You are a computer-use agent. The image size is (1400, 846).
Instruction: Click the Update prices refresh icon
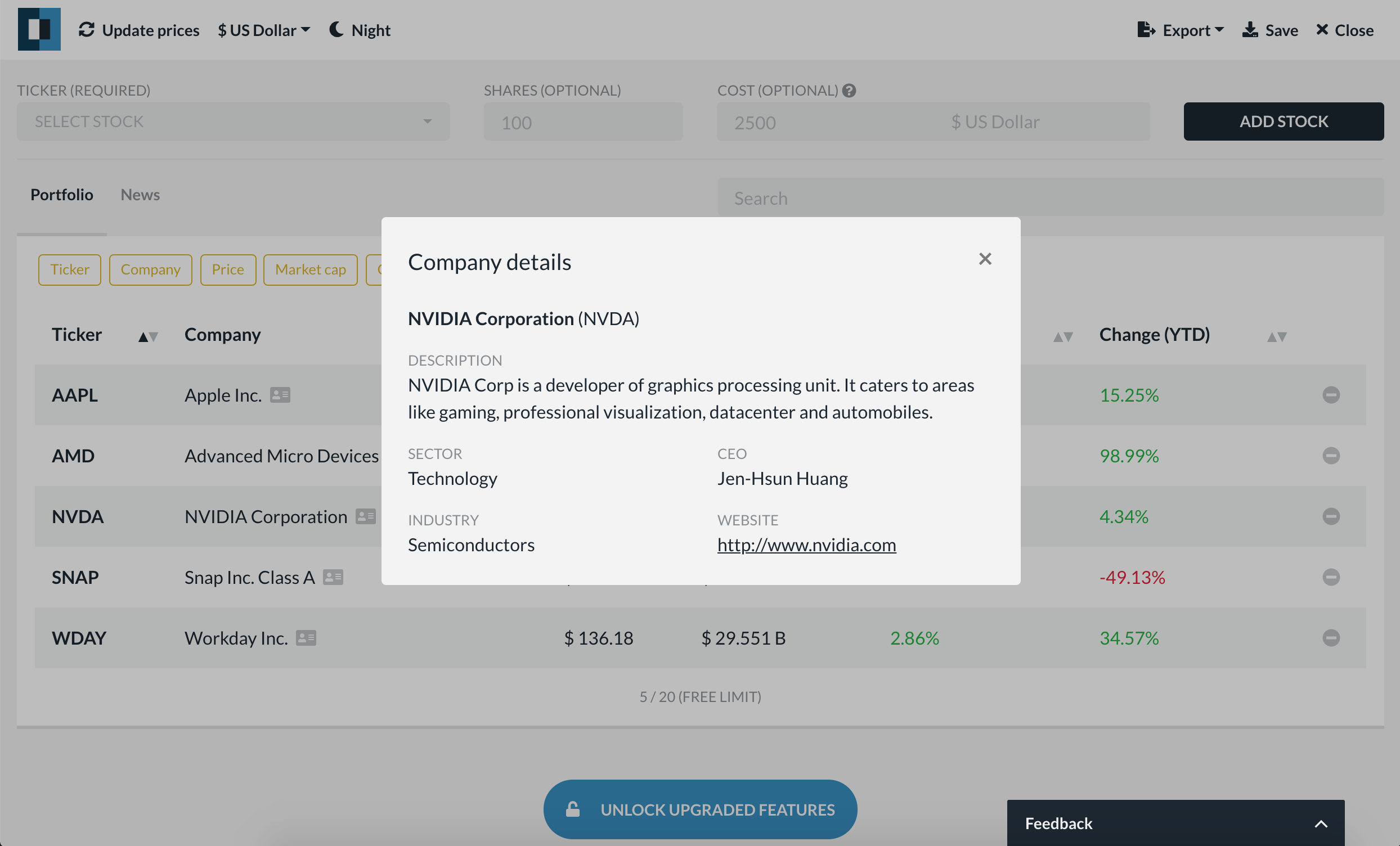[86, 30]
